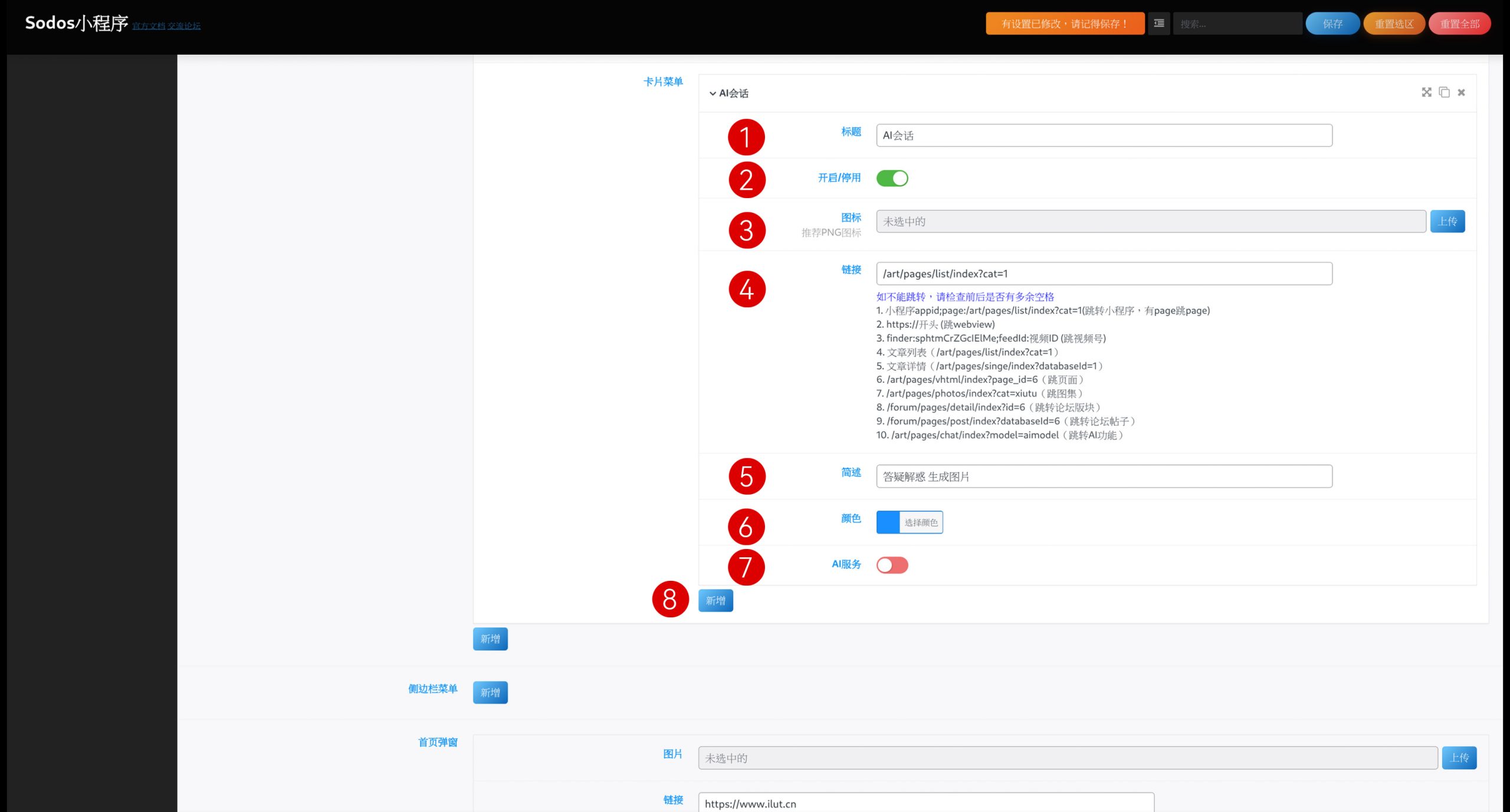Upload image for 首页弹窗 图片
1510x812 pixels.
click(1459, 758)
